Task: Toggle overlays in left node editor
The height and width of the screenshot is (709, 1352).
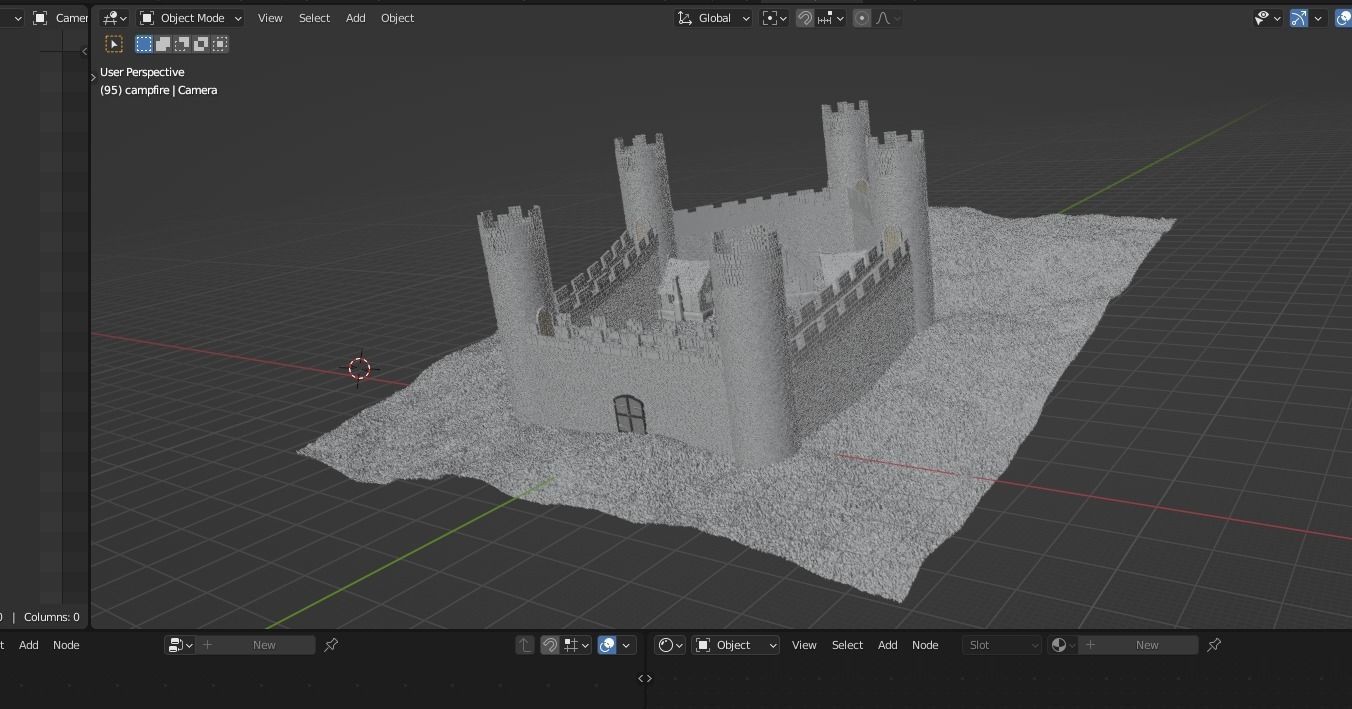Action: 607,645
